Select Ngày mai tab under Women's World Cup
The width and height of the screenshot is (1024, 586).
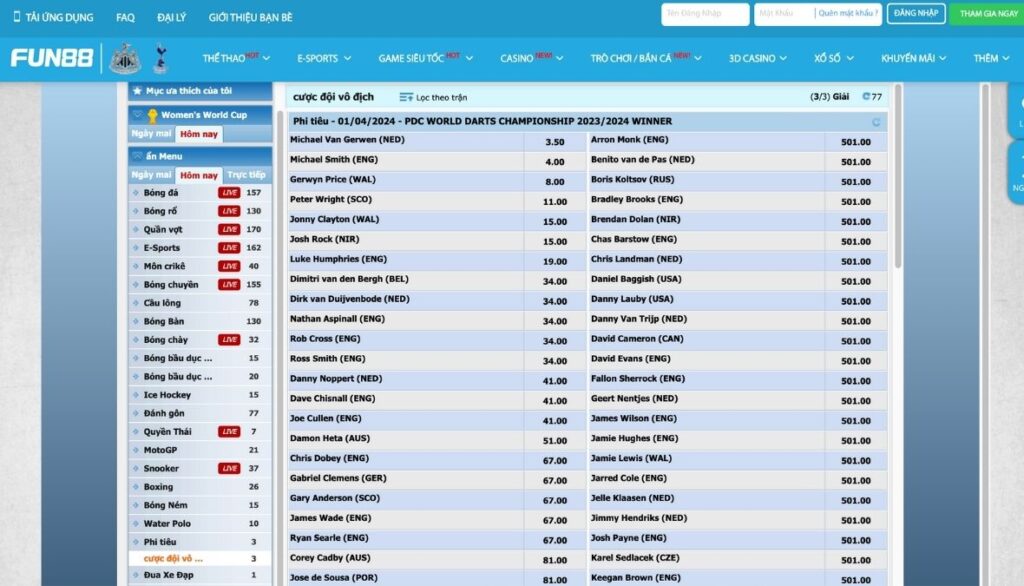coord(152,134)
